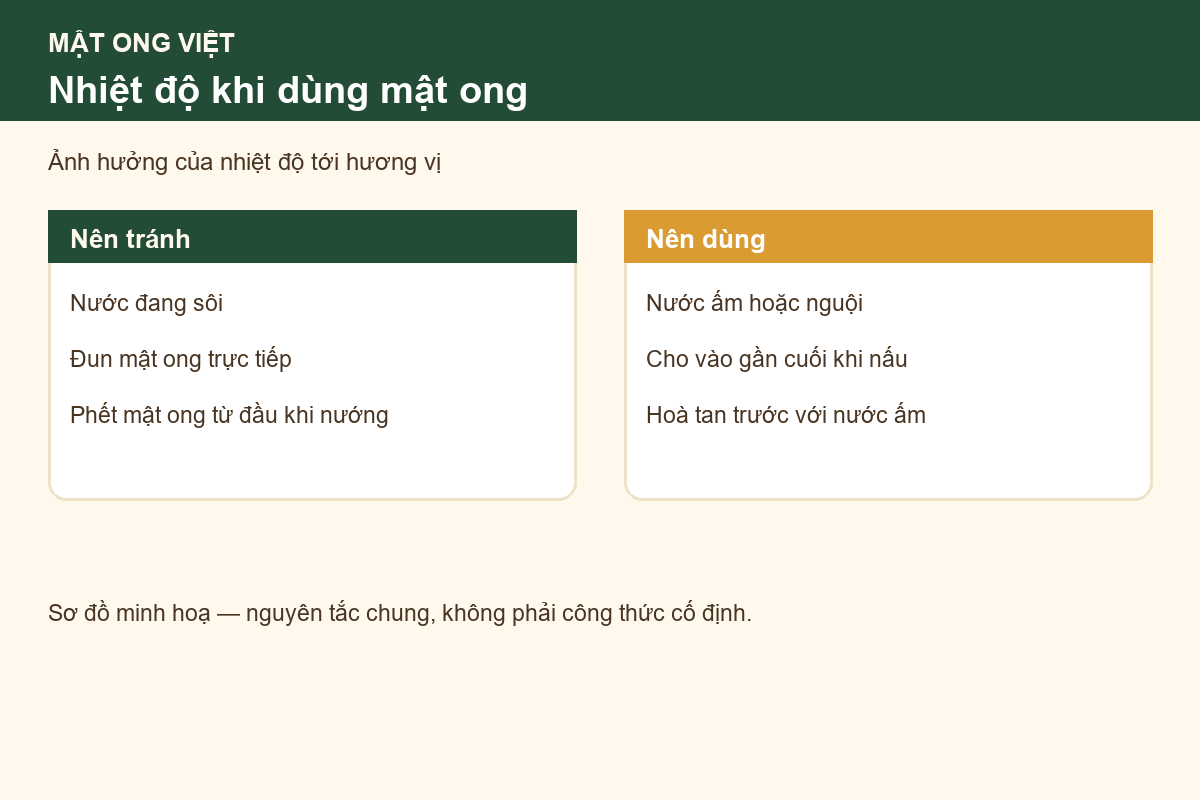Viewport: 1200px width, 800px height.
Task: Click the footnote starting 'Sơ đồ minh hoạ'
Action: 400,613
